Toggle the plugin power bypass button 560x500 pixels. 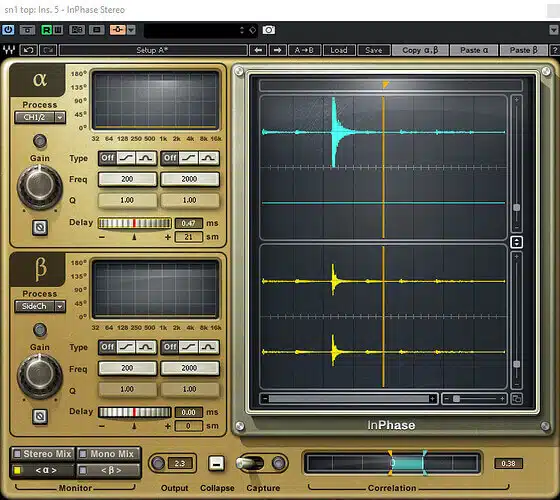pyautogui.click(x=8, y=30)
